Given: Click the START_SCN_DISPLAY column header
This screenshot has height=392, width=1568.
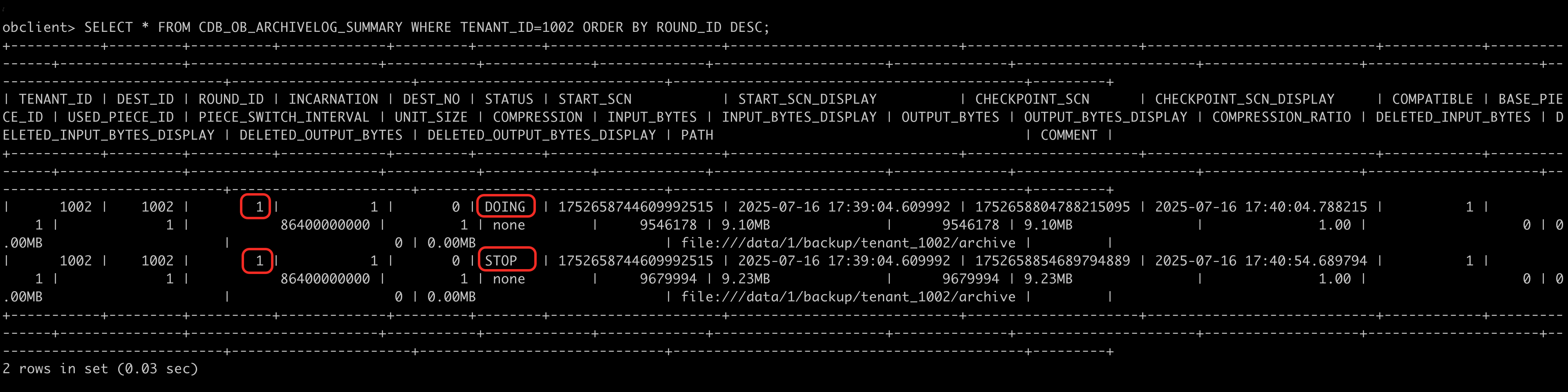Looking at the screenshot, I should pyautogui.click(x=807, y=99).
